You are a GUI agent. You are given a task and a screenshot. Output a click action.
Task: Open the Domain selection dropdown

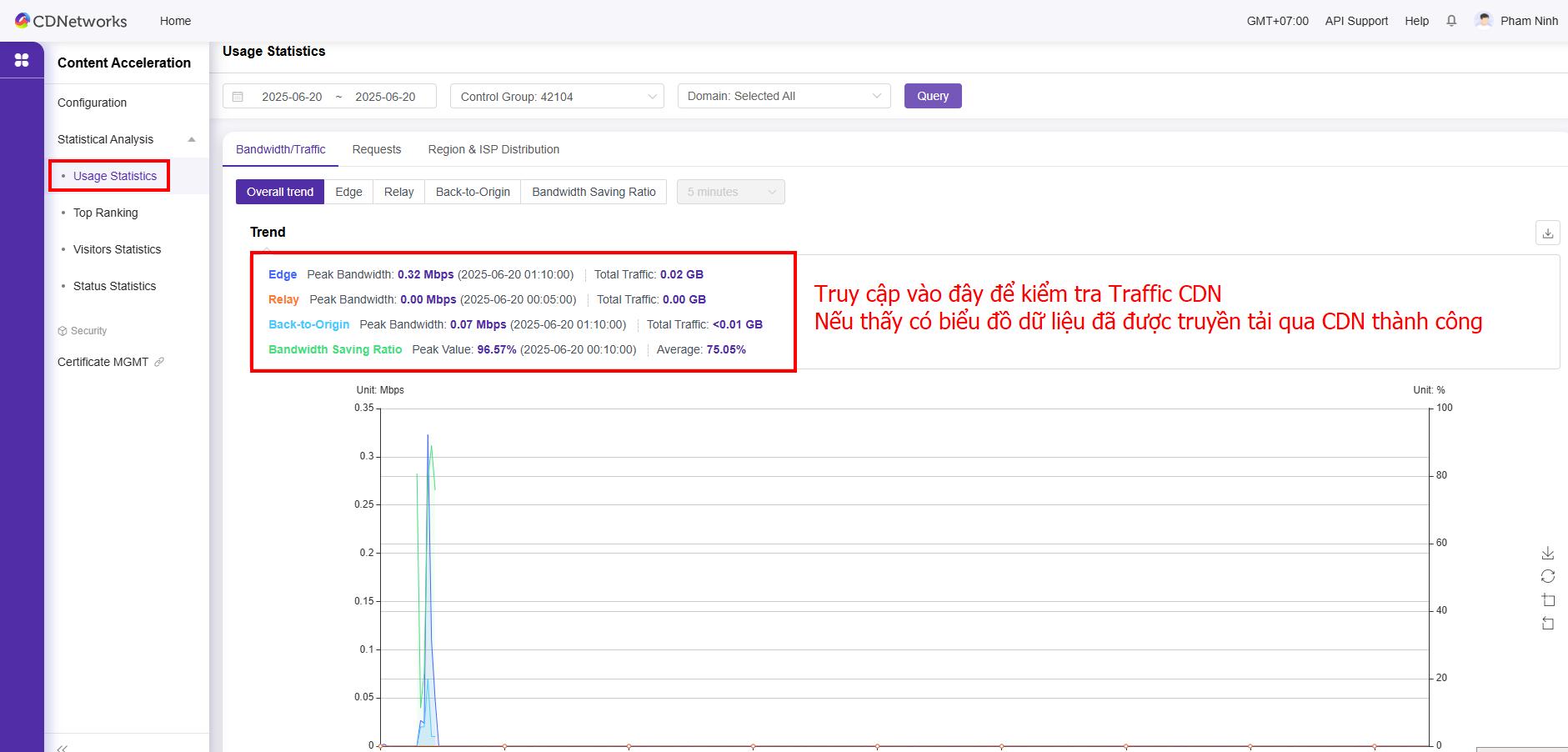tap(784, 96)
